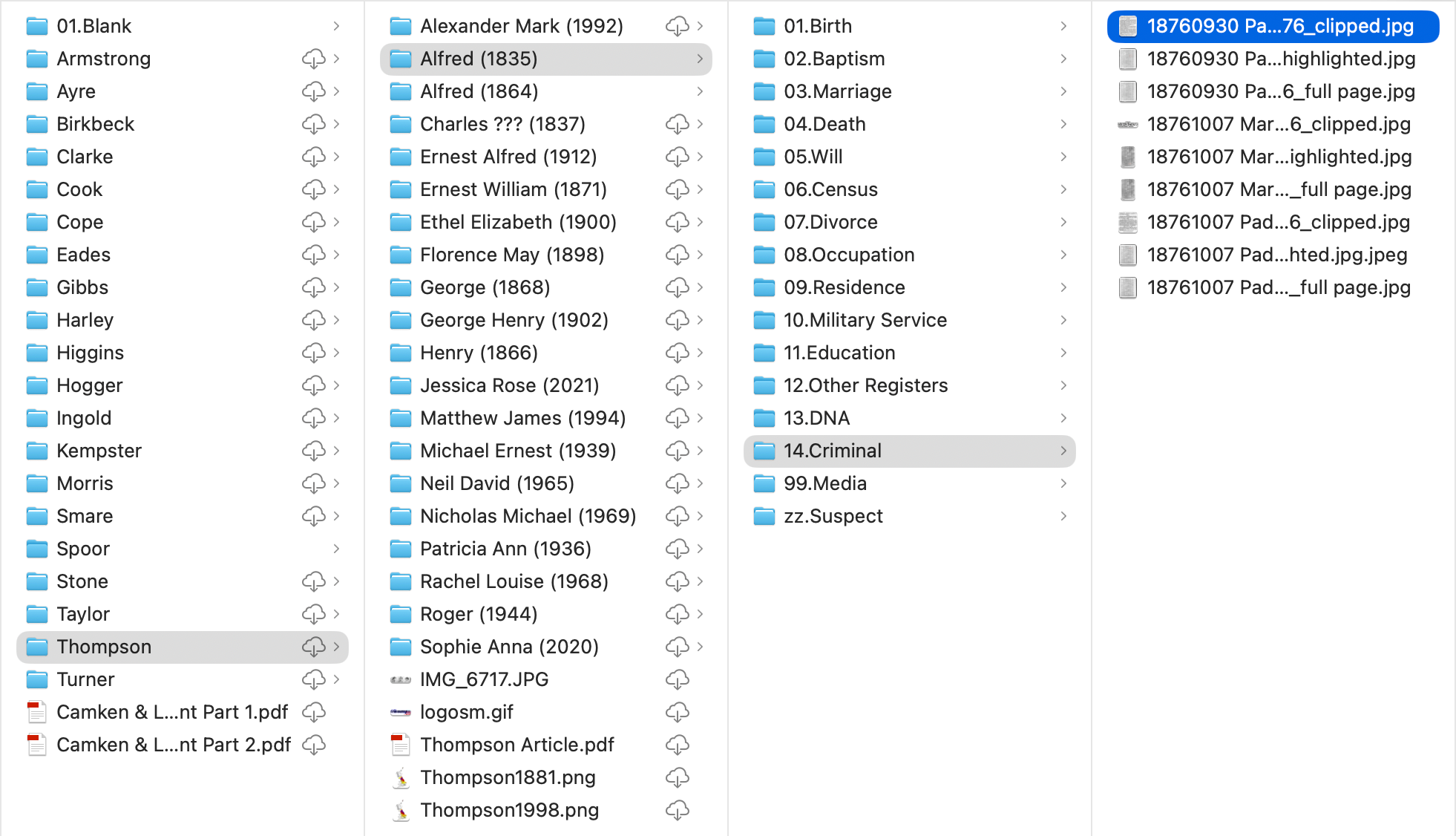Expand the zz.Suspect folder chevron

1063,516
